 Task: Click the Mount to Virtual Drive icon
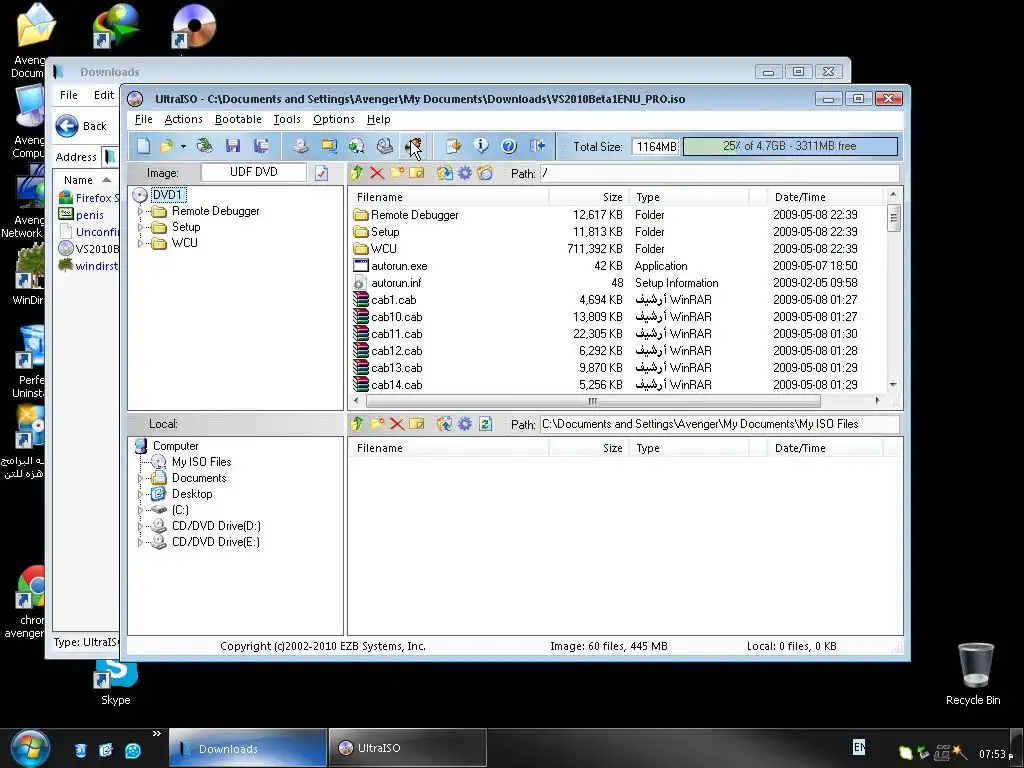(385, 146)
